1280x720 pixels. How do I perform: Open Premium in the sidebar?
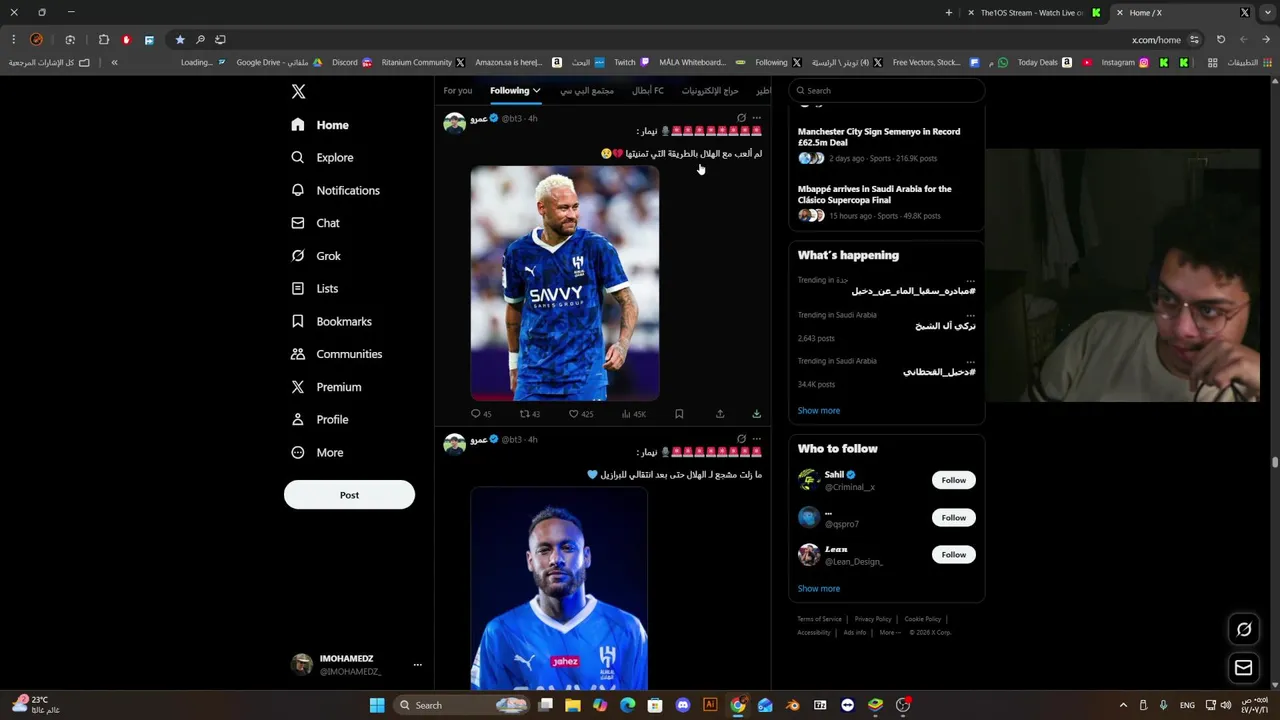(x=326, y=387)
